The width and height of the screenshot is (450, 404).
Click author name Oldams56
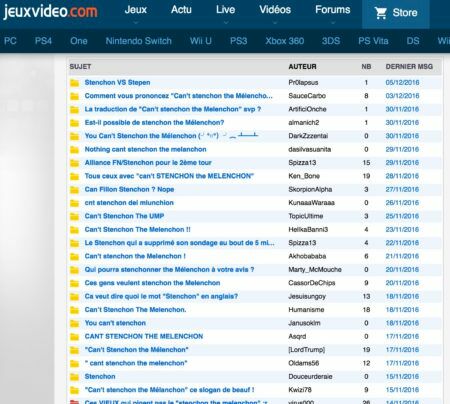tap(304, 363)
